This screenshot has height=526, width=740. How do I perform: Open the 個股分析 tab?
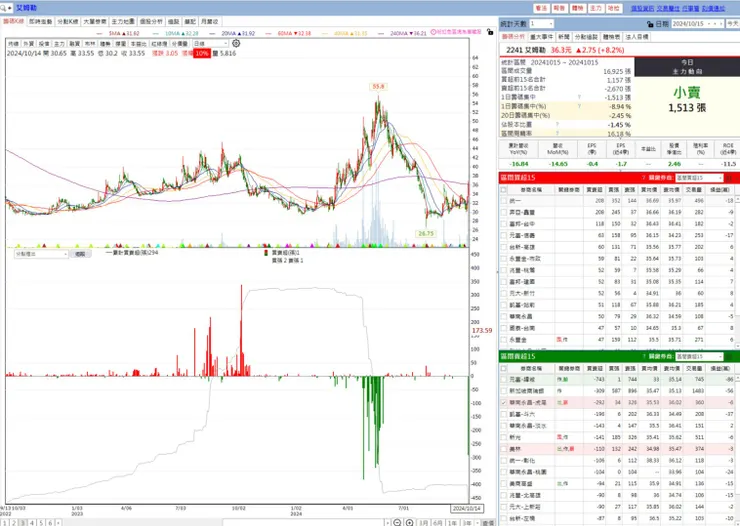[x=151, y=22]
